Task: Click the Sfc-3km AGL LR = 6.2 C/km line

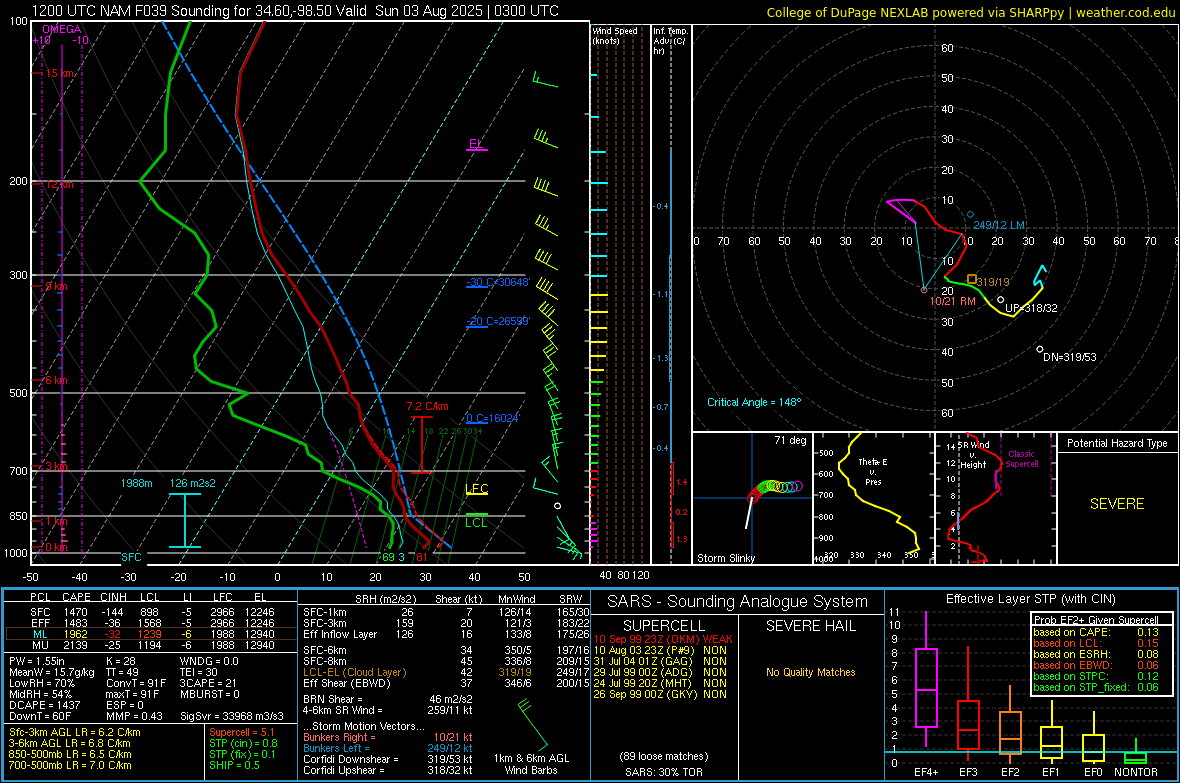Action: pos(75,732)
